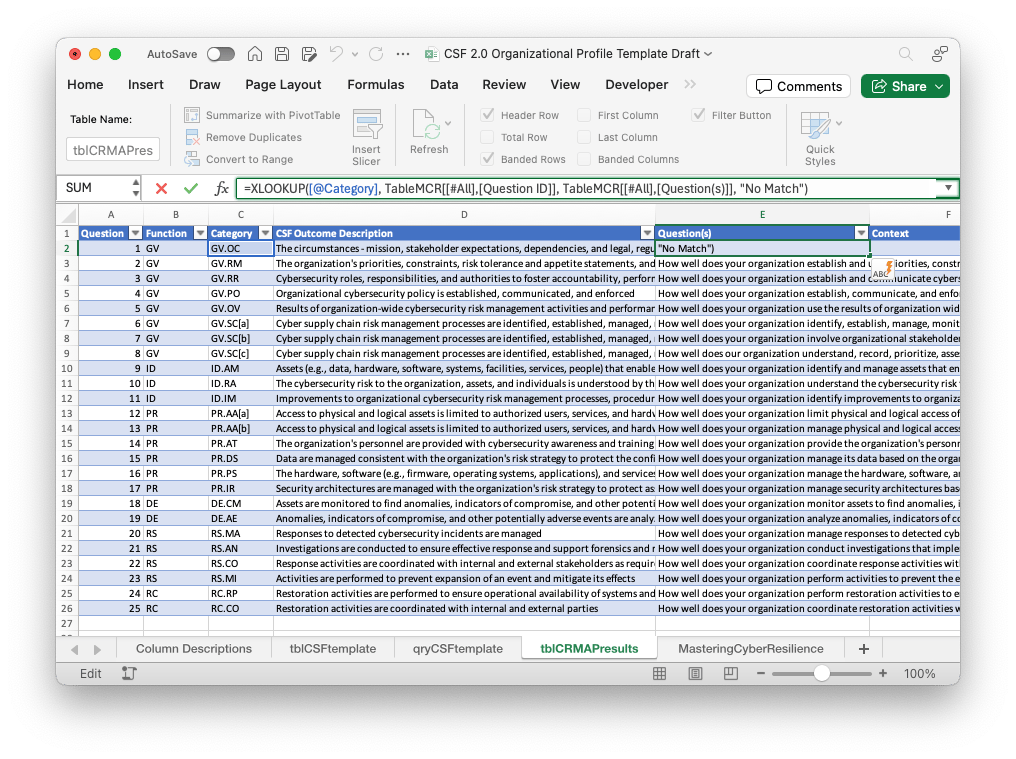Confirm formula entry with green checkmark
The width and height of the screenshot is (1016, 759).
(x=190, y=189)
